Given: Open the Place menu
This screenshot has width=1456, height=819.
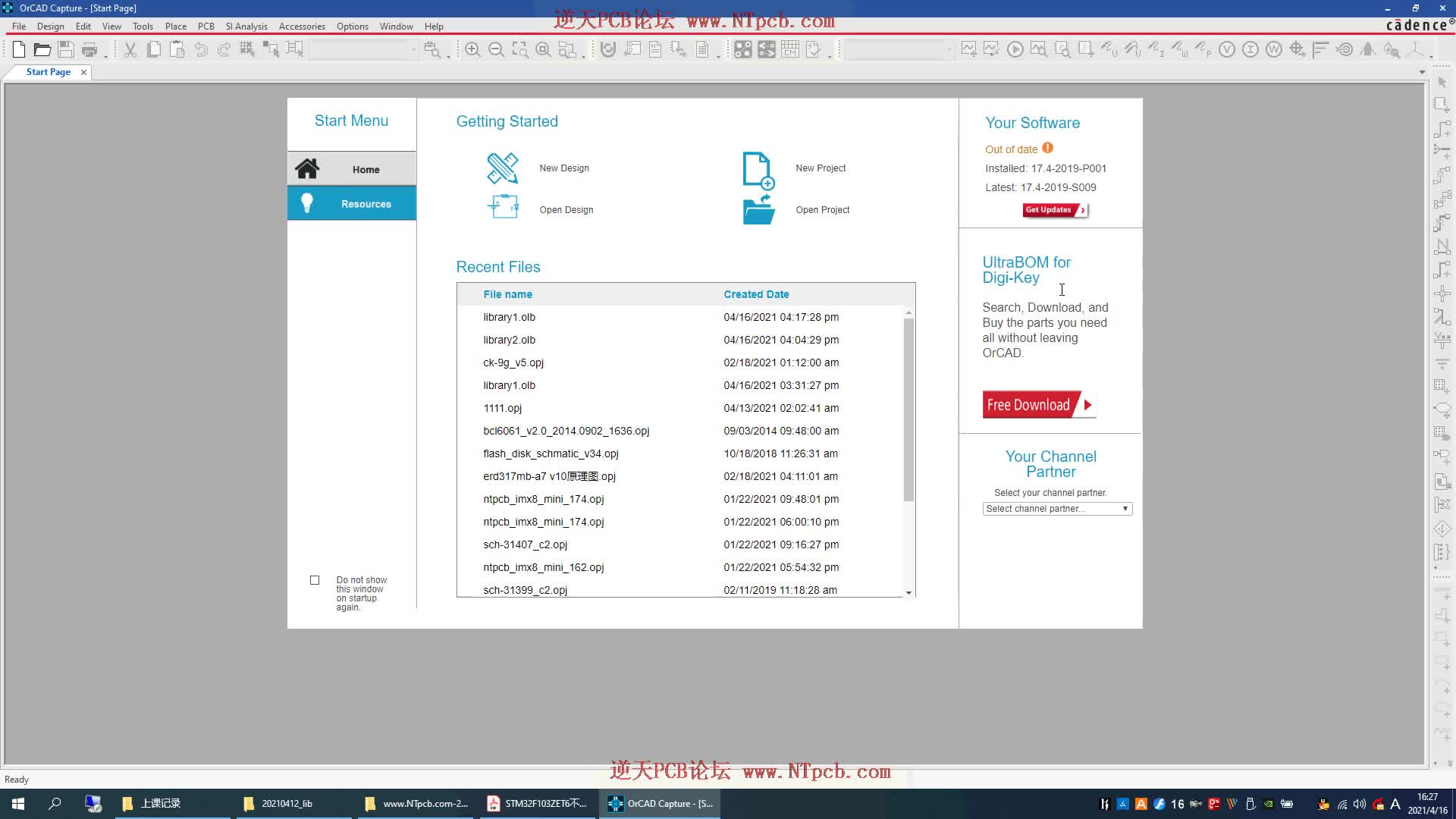Looking at the screenshot, I should pyautogui.click(x=176, y=26).
